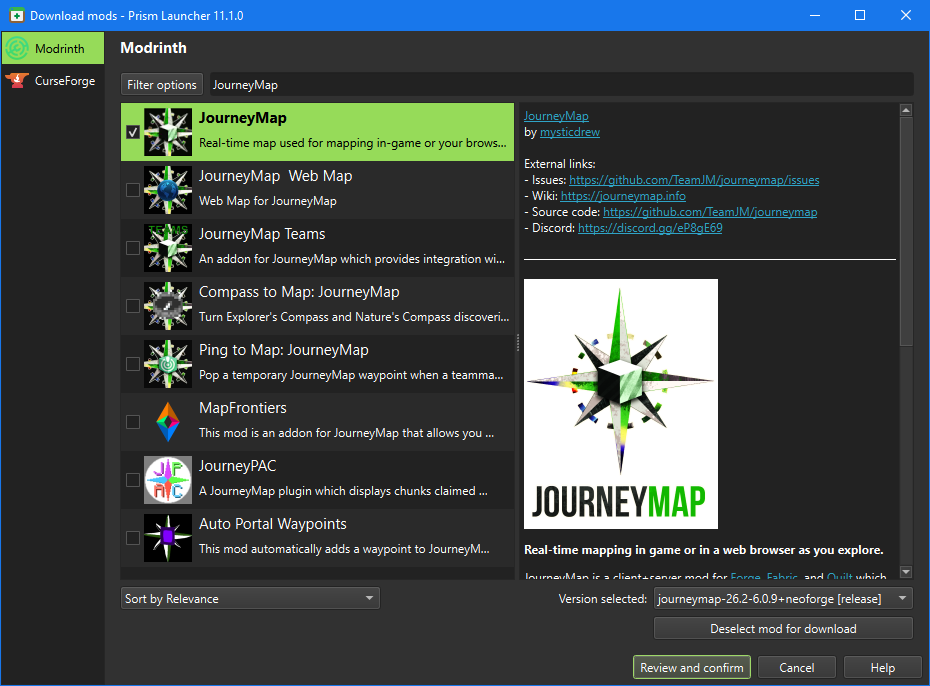
Task: Select the JourneyPAC title
Action: coord(238,466)
